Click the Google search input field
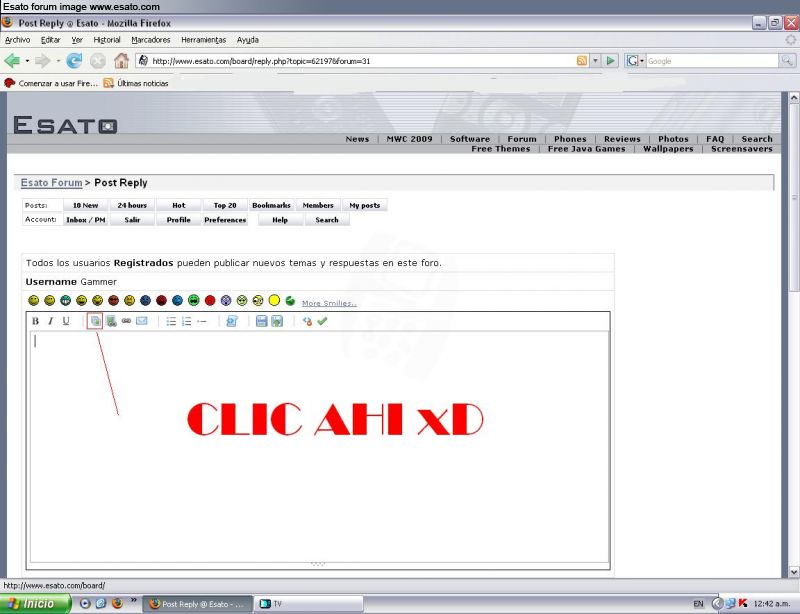Screen dimensions: 800x614 712,61
